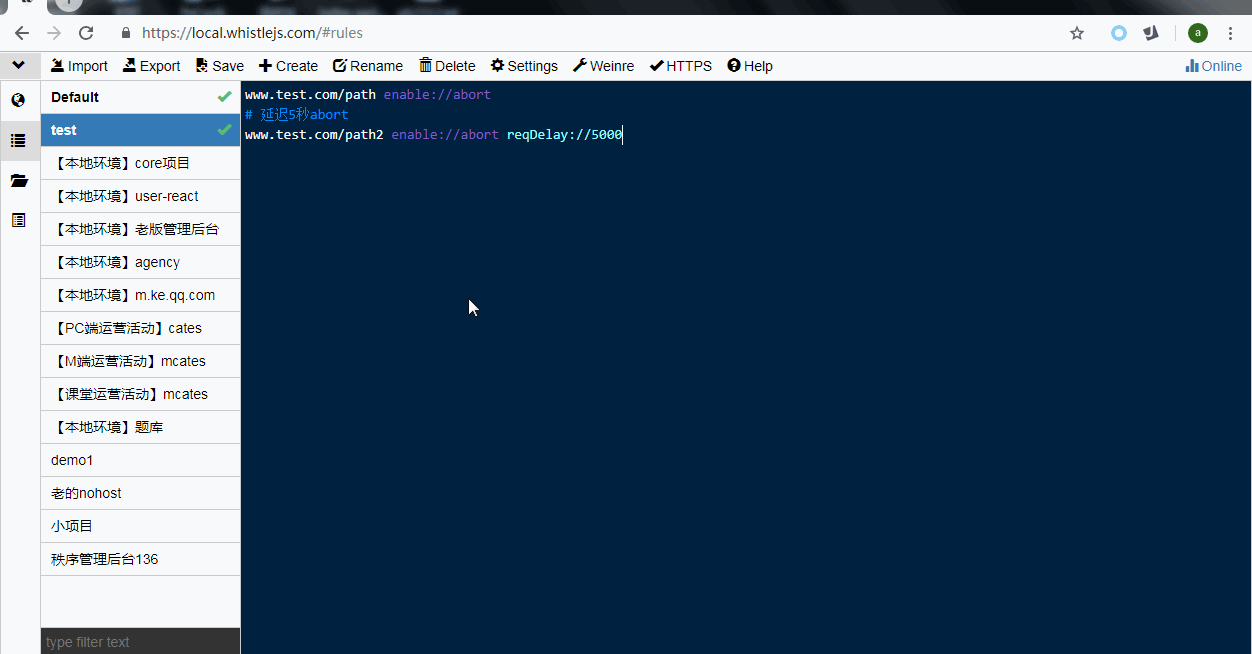The width and height of the screenshot is (1252, 654).
Task: Click www.test.com/path in the first rule line
Action: tap(310, 95)
